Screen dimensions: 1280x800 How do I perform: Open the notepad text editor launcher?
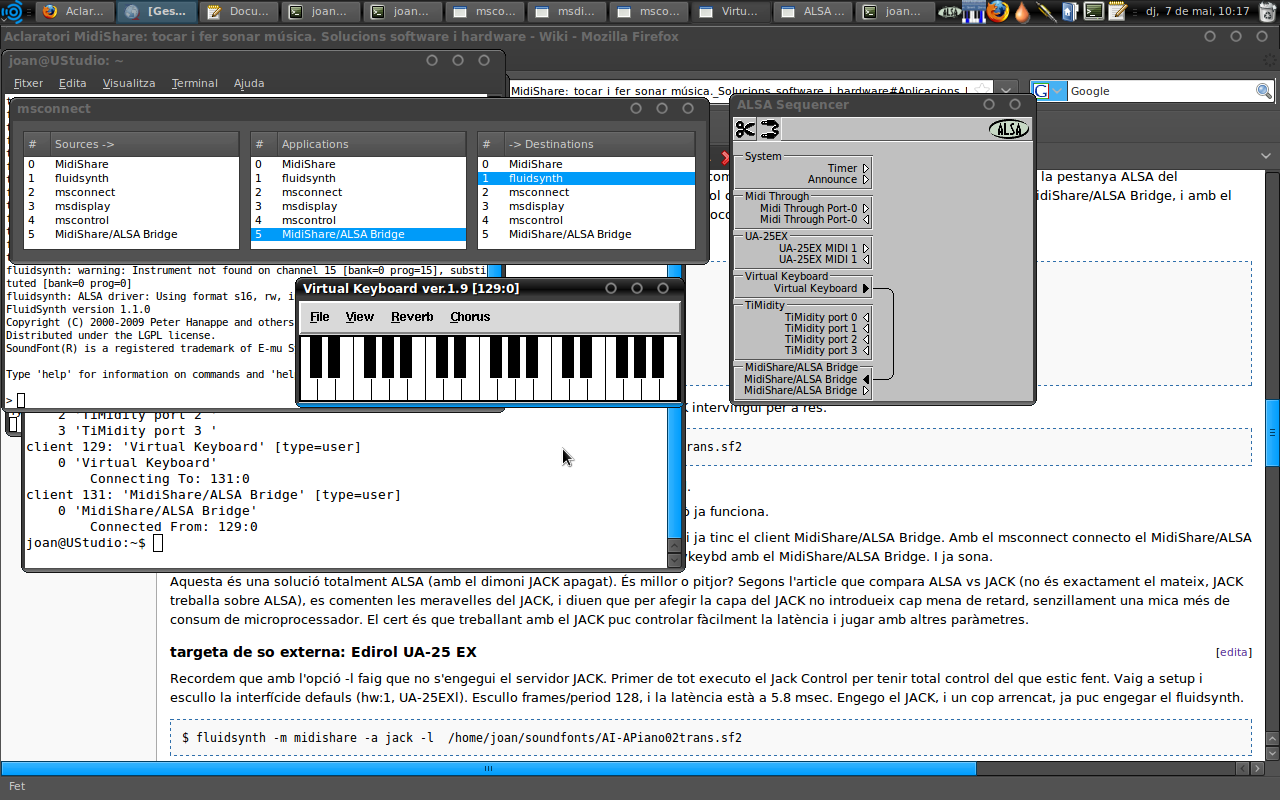[1117, 12]
